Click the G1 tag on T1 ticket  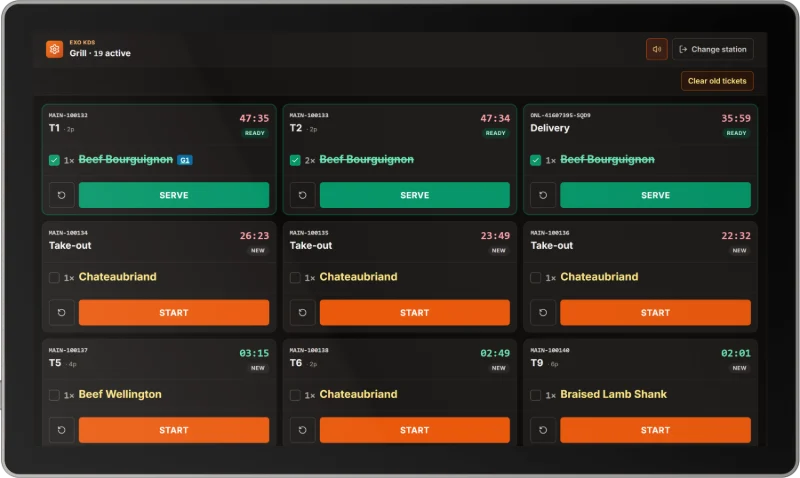pos(185,160)
